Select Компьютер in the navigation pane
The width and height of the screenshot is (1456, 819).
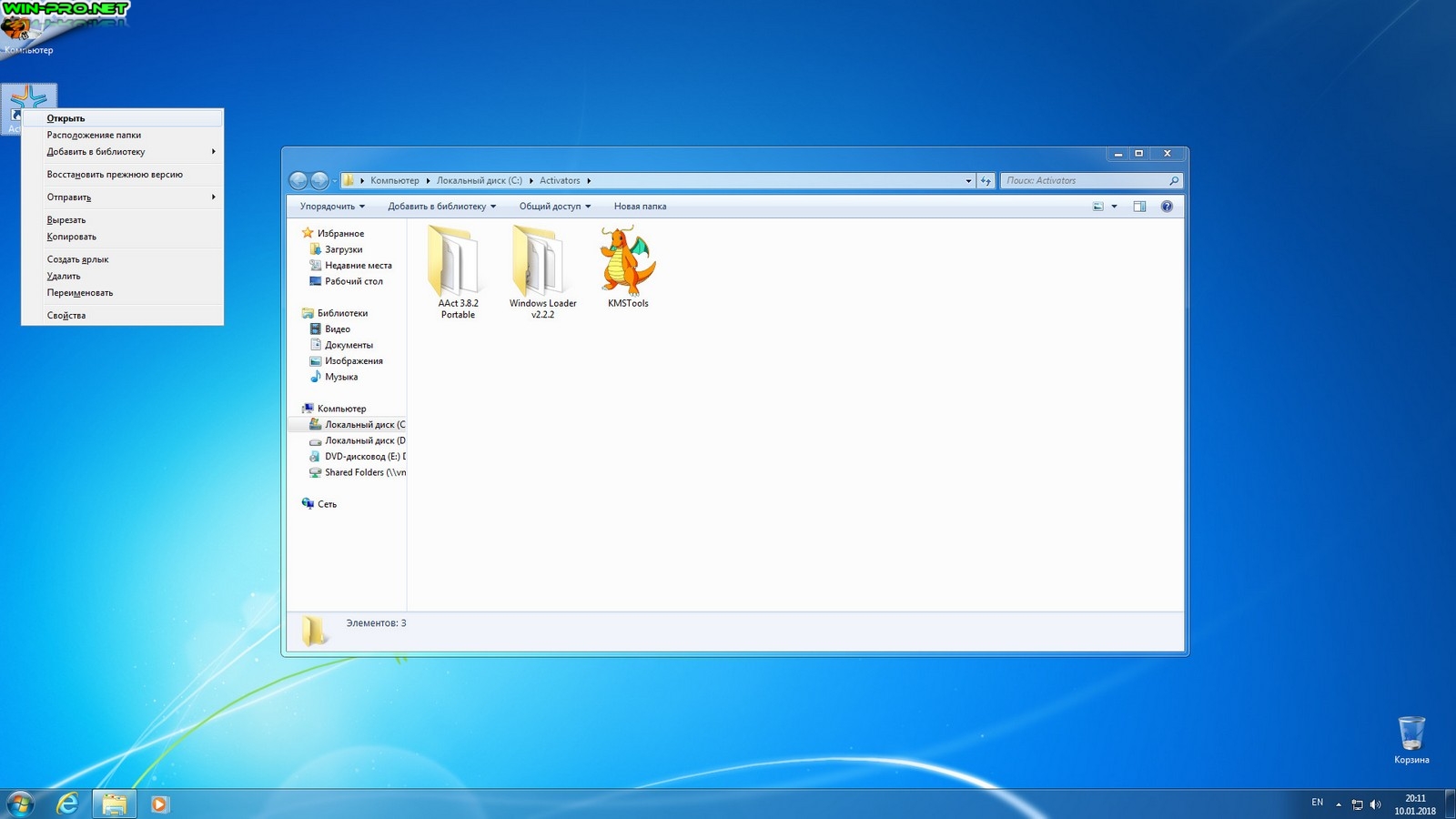click(x=341, y=409)
